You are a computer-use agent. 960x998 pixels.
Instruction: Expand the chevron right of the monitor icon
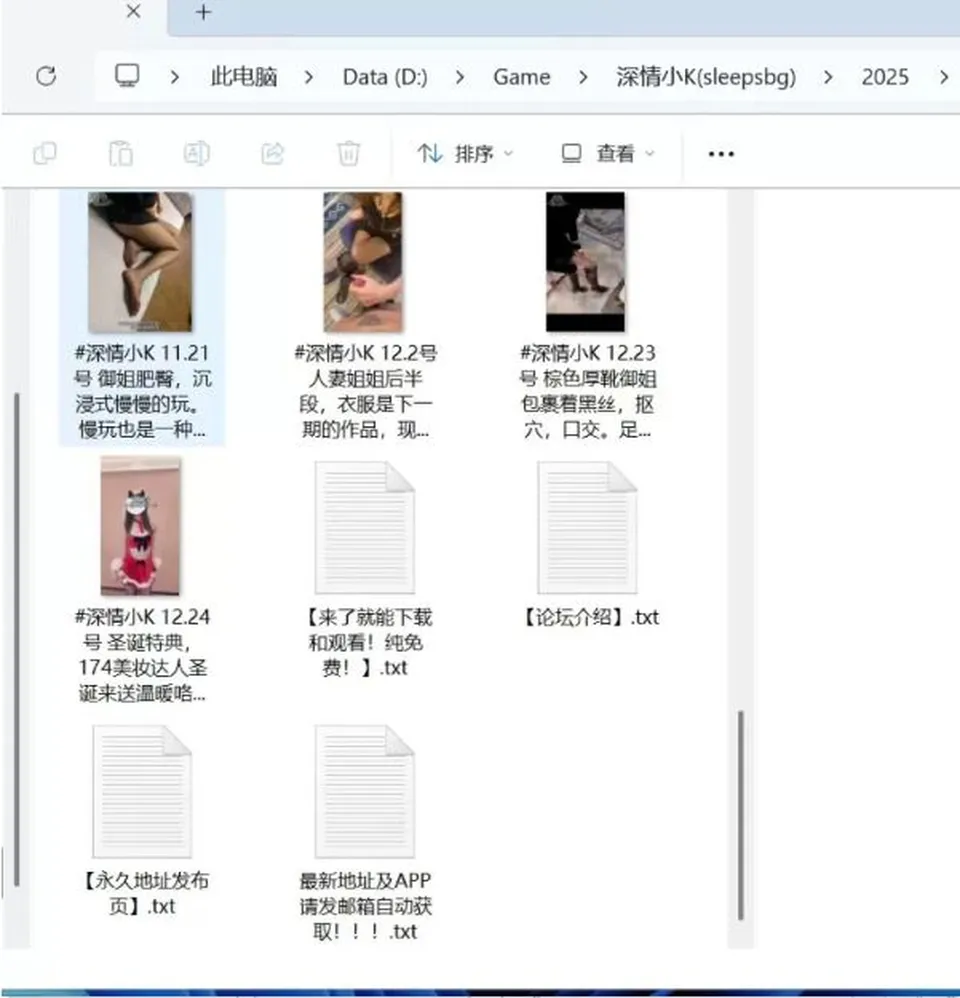coord(174,77)
